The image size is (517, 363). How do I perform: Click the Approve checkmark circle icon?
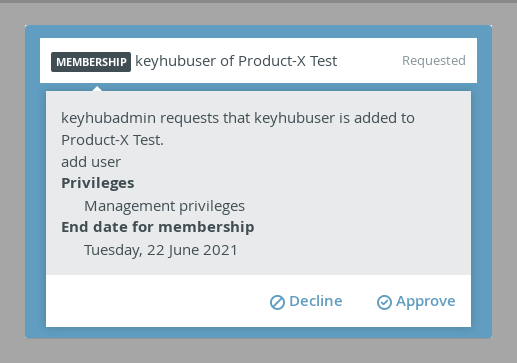[x=384, y=302]
